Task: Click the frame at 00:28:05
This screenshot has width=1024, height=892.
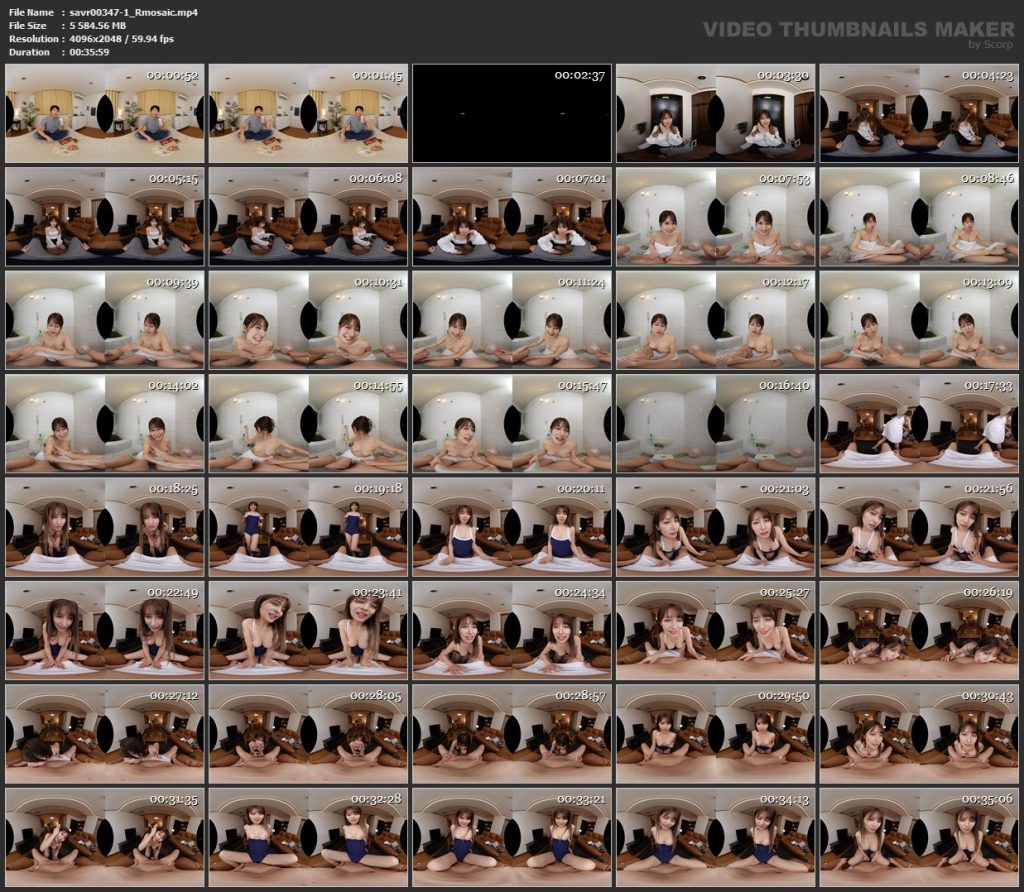Action: pyautogui.click(x=308, y=734)
